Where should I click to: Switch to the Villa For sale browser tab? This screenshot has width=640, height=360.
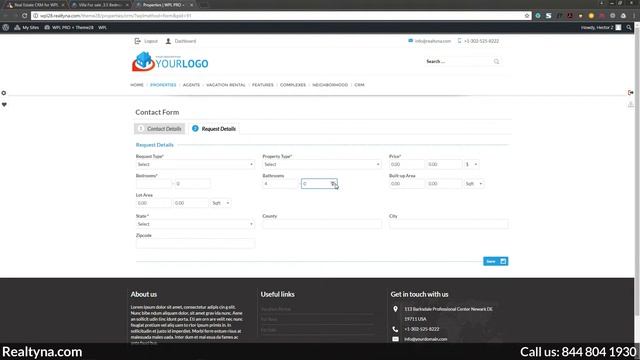coord(100,5)
